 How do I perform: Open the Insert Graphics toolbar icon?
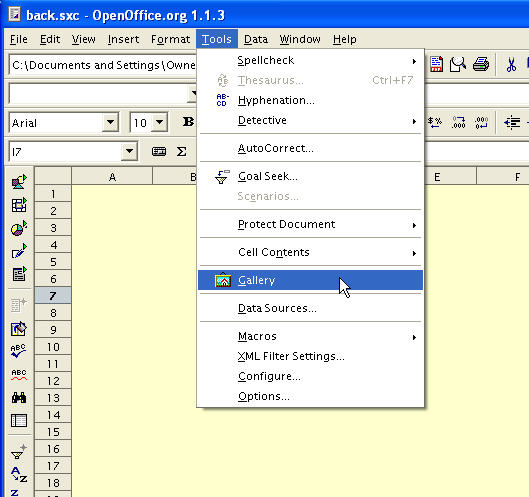[x=19, y=181]
